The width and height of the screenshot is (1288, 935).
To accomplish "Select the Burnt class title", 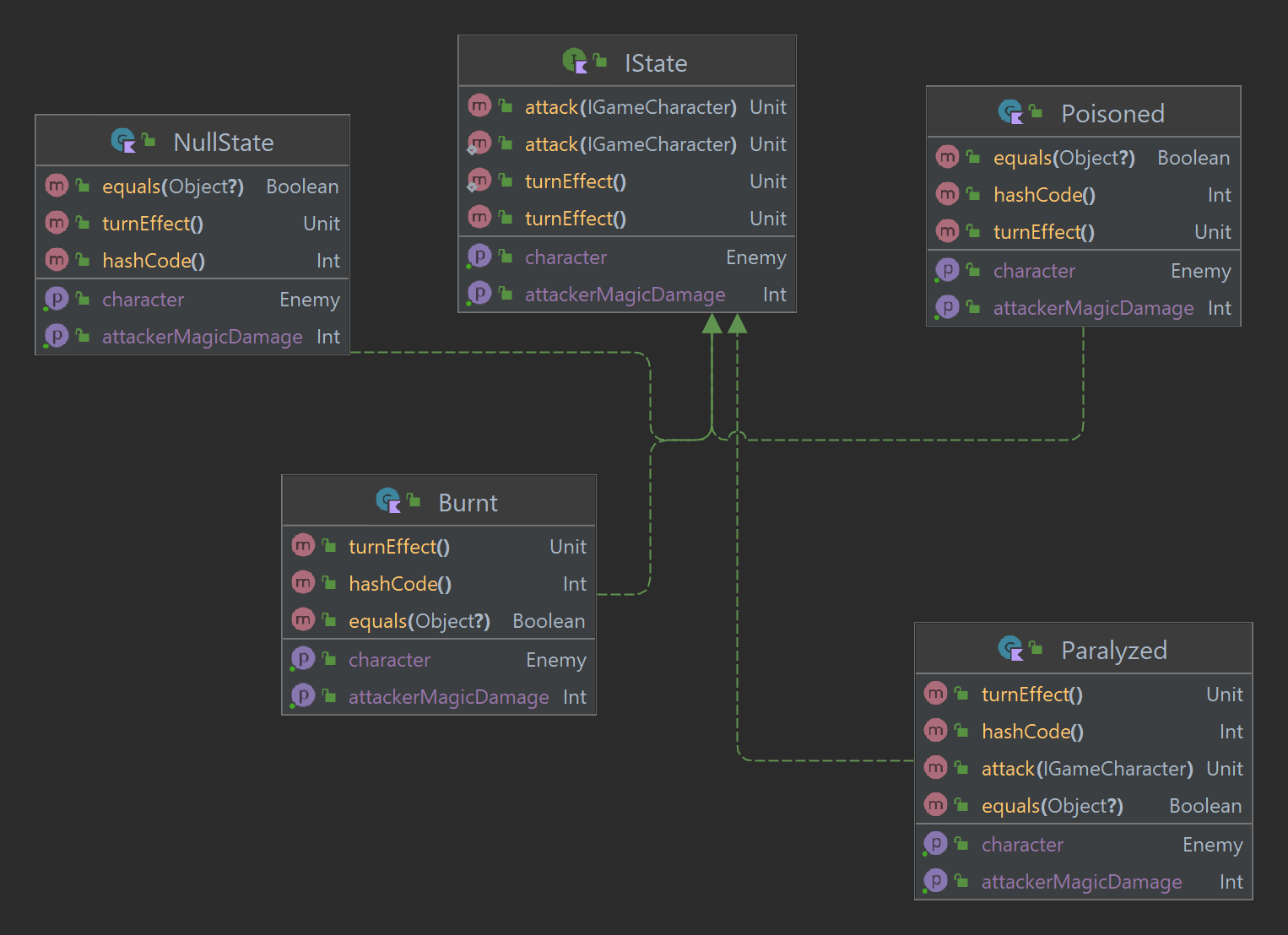I will (468, 503).
